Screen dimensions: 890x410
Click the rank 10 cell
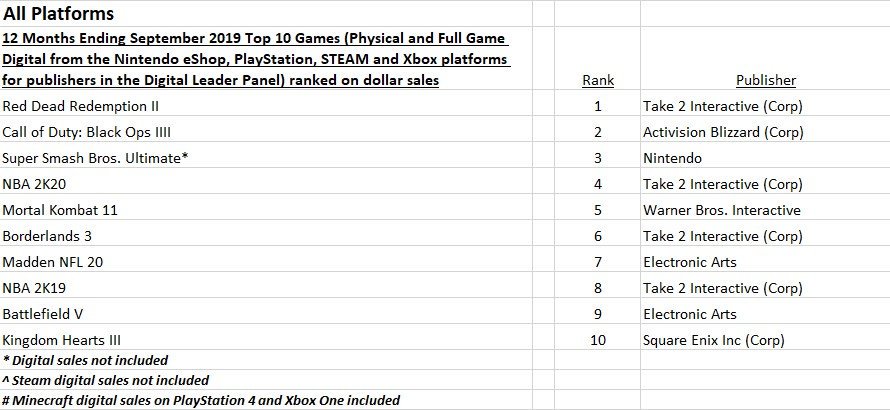pyautogui.click(x=598, y=340)
